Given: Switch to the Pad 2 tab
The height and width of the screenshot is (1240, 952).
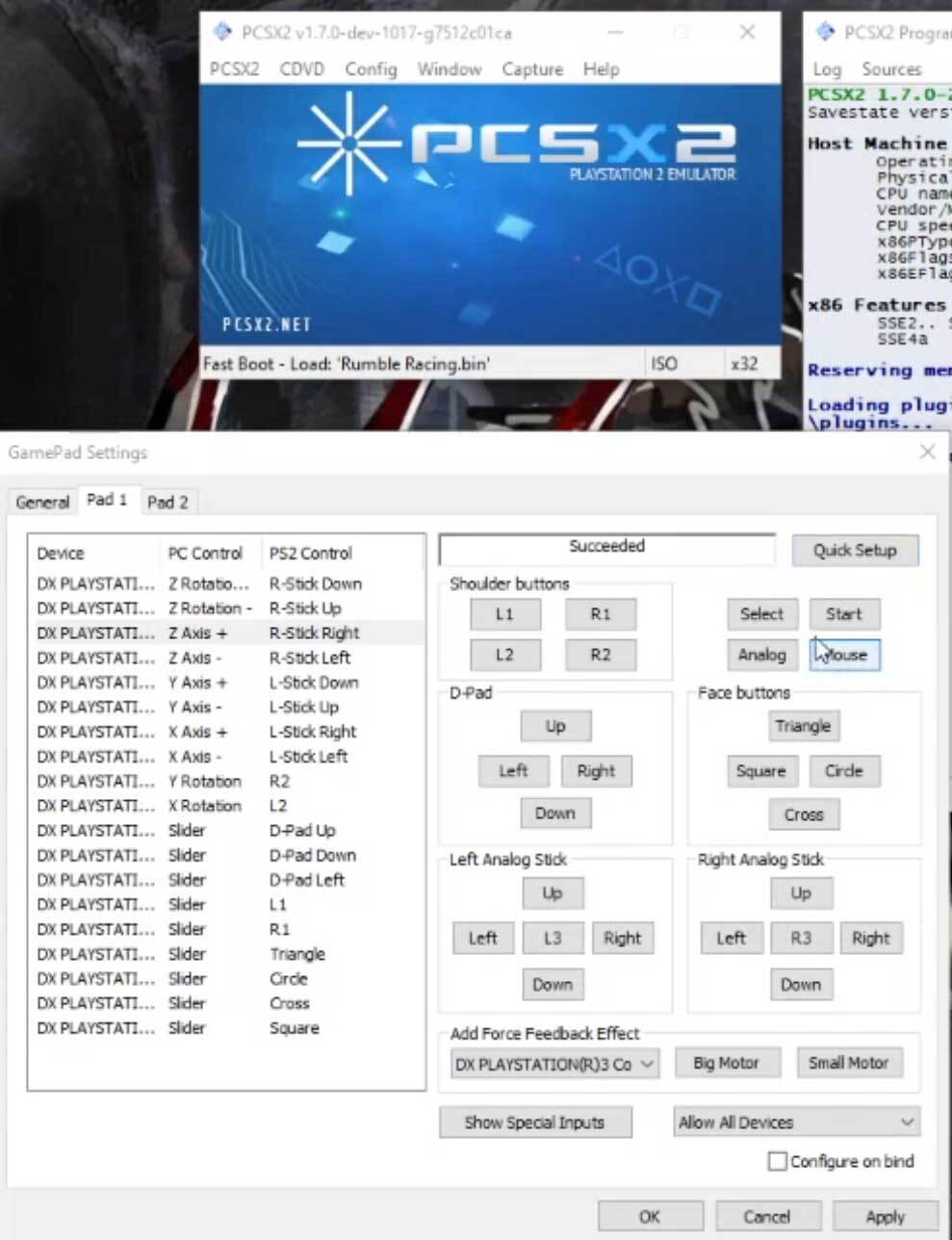Looking at the screenshot, I should [x=167, y=502].
